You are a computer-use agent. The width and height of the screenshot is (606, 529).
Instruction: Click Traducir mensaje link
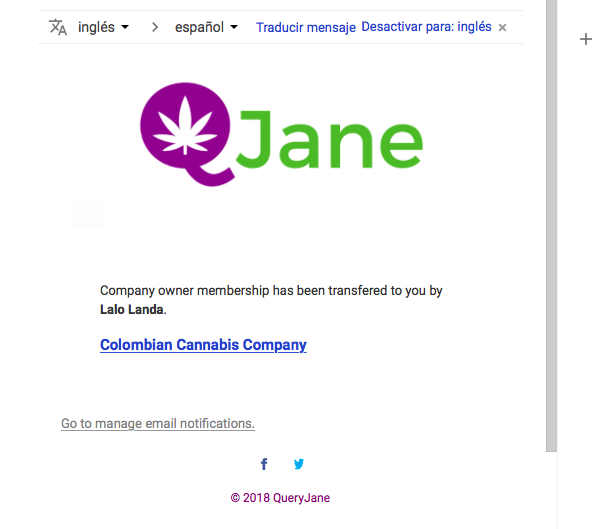pyautogui.click(x=306, y=27)
